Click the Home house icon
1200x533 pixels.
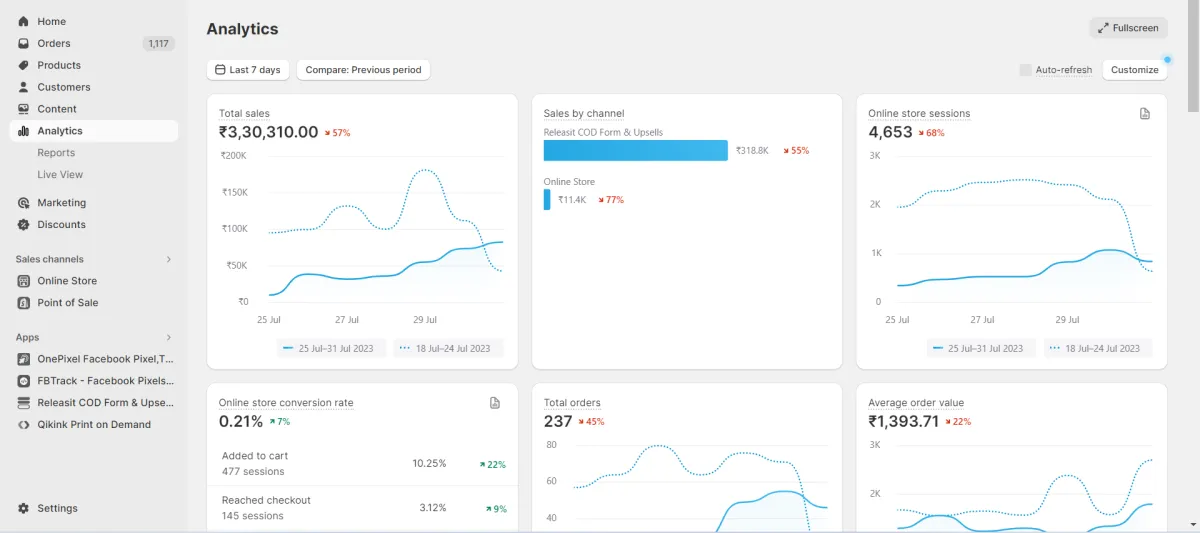pos(24,21)
